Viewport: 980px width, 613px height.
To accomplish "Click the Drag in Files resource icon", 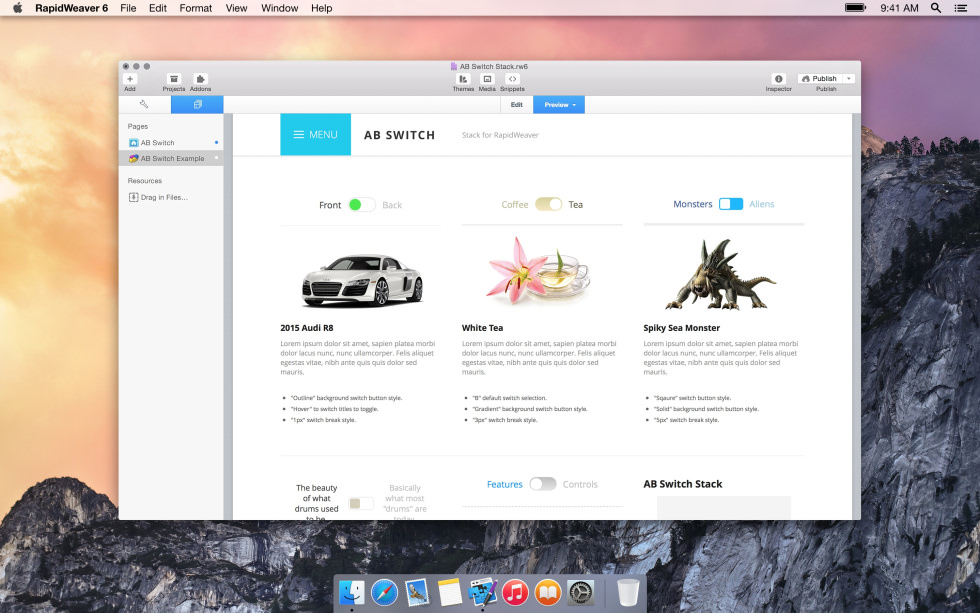I will (x=133, y=197).
